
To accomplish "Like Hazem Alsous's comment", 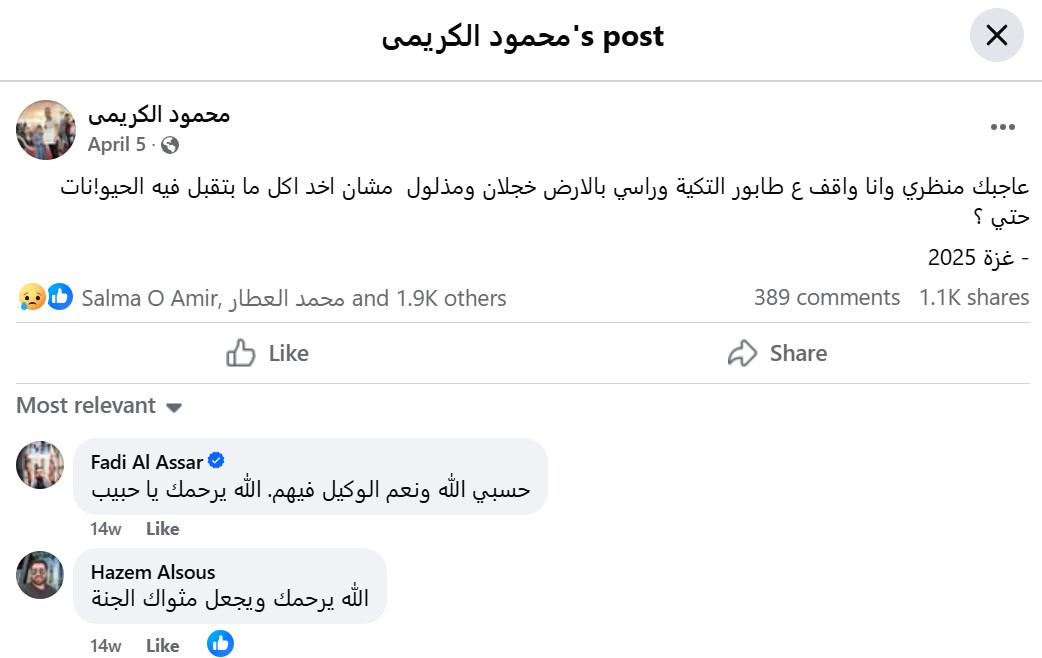I will click(163, 645).
